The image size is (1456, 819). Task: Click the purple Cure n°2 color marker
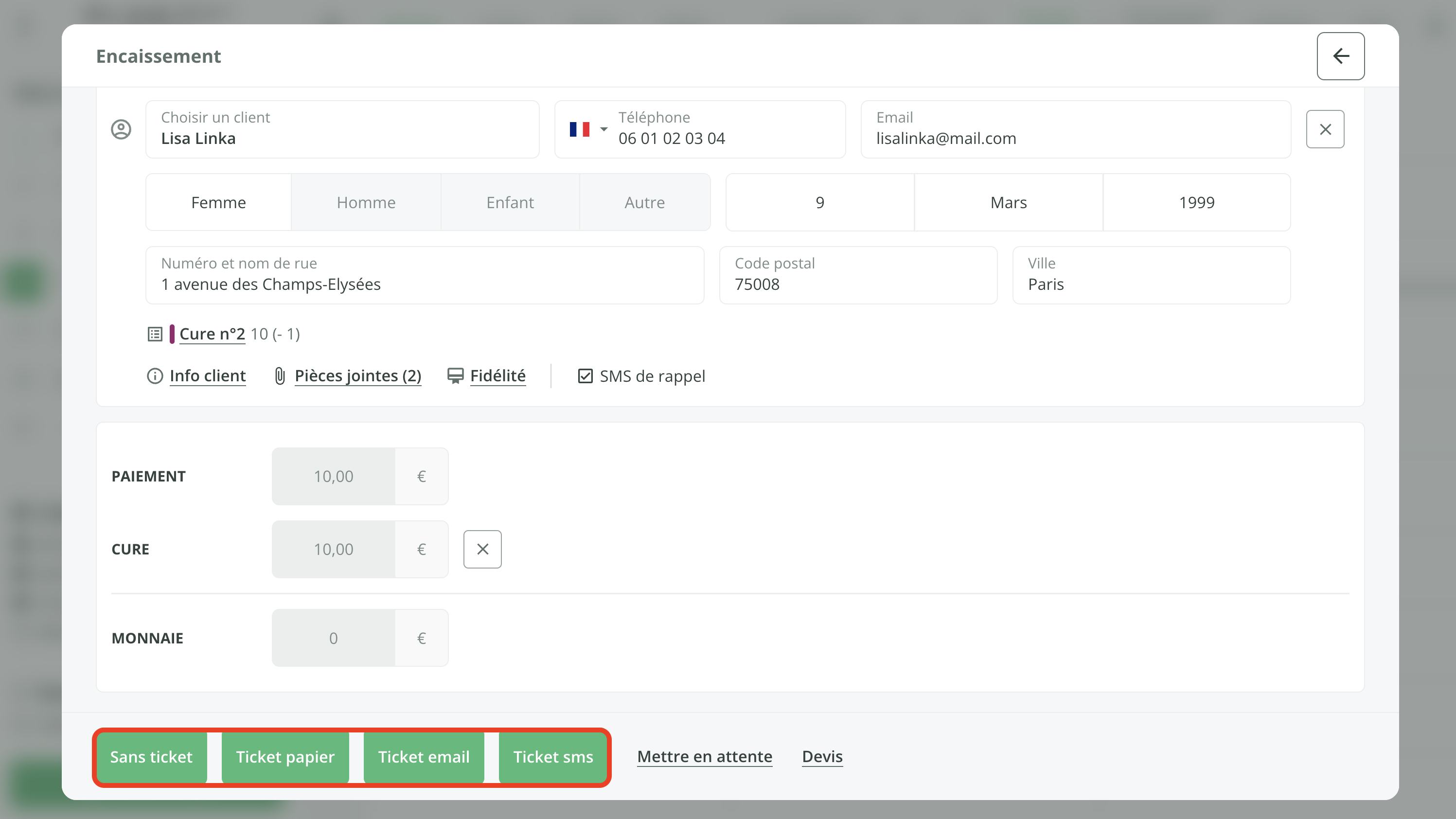172,334
